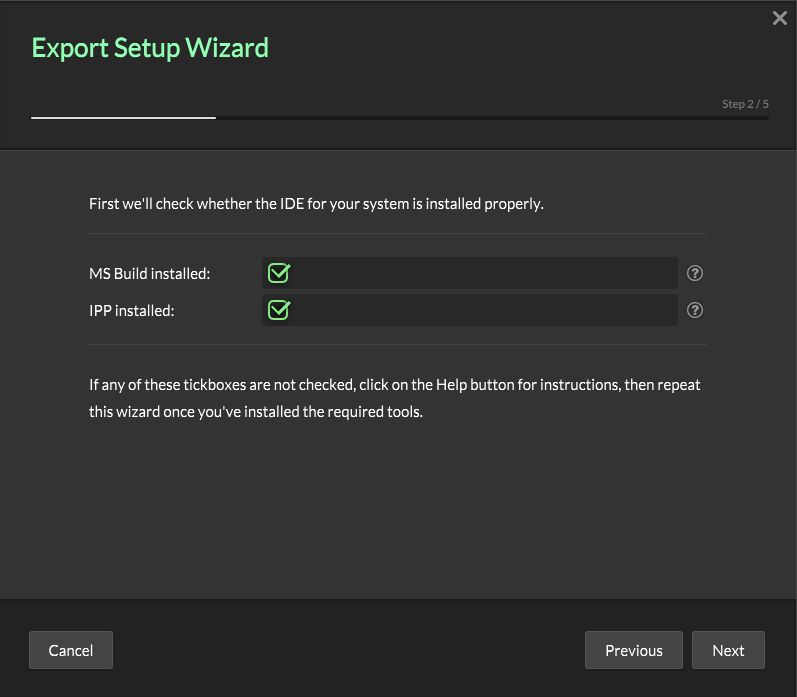Click the 'First we'll check whether the IDE' text
This screenshot has height=697, width=797.
tap(316, 204)
